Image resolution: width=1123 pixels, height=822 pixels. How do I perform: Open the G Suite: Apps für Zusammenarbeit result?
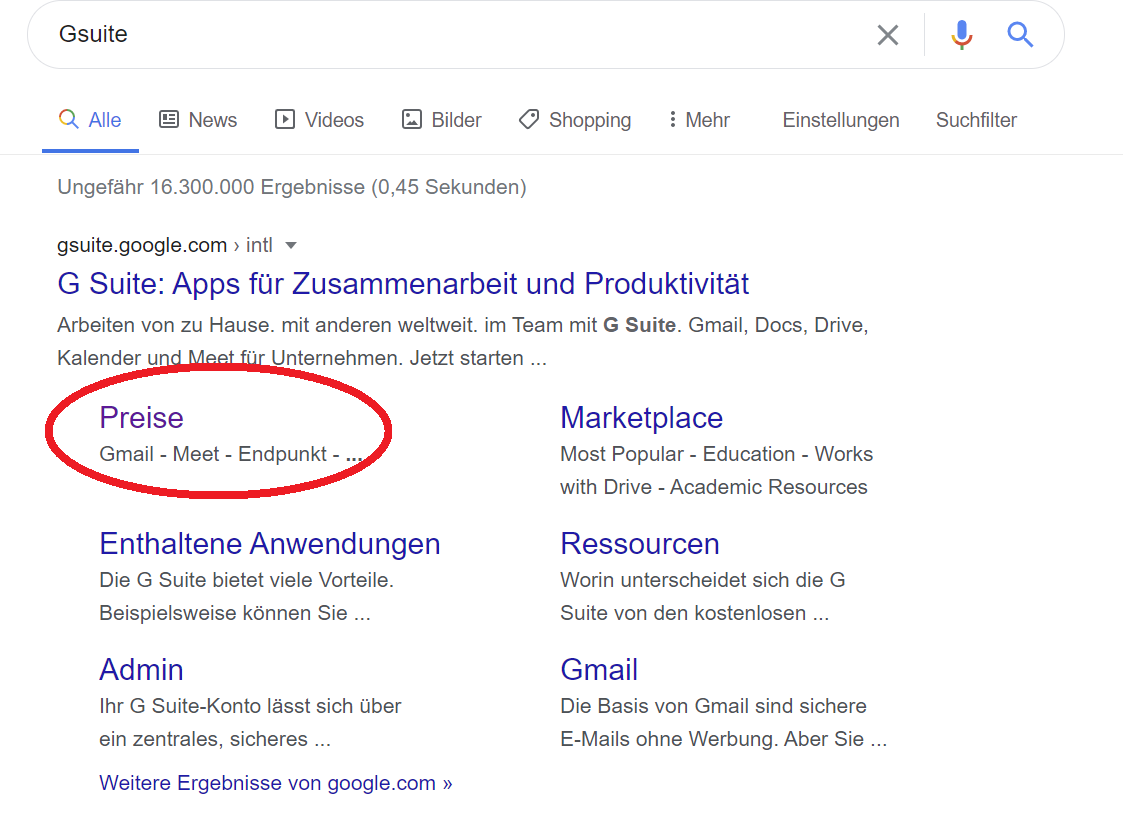403,284
